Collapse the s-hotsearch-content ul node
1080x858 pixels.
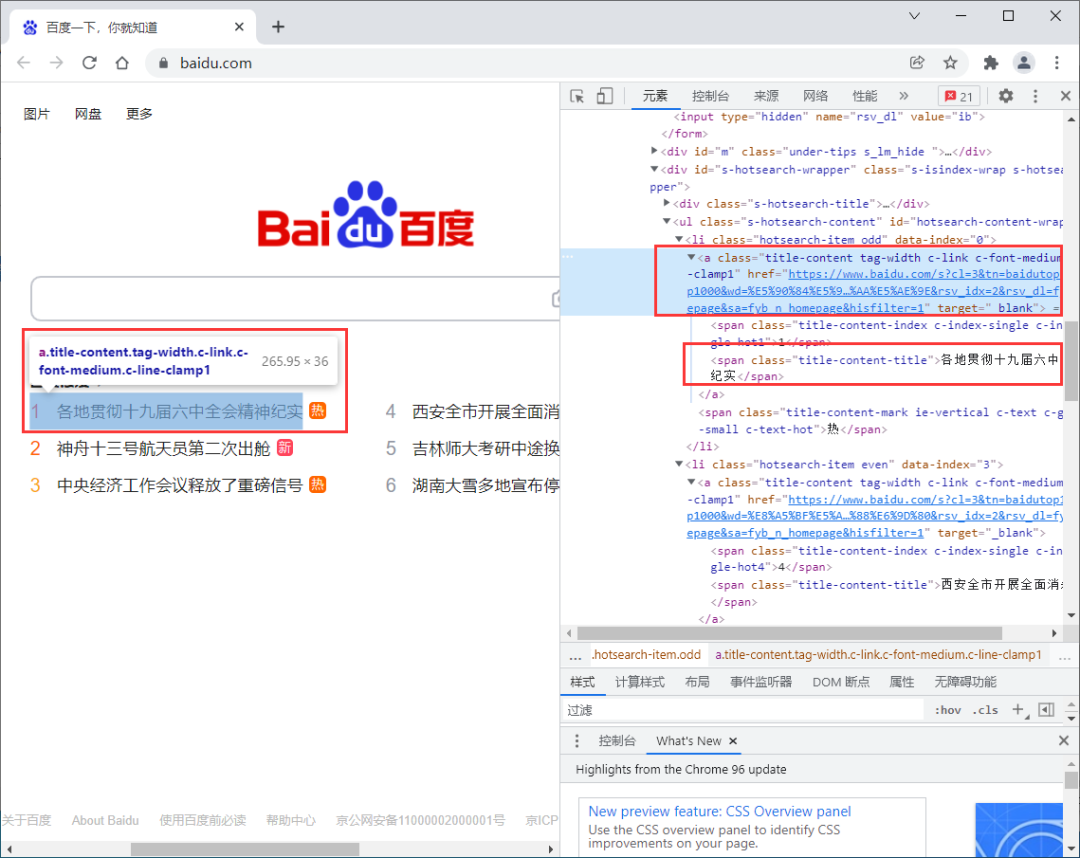(666, 221)
